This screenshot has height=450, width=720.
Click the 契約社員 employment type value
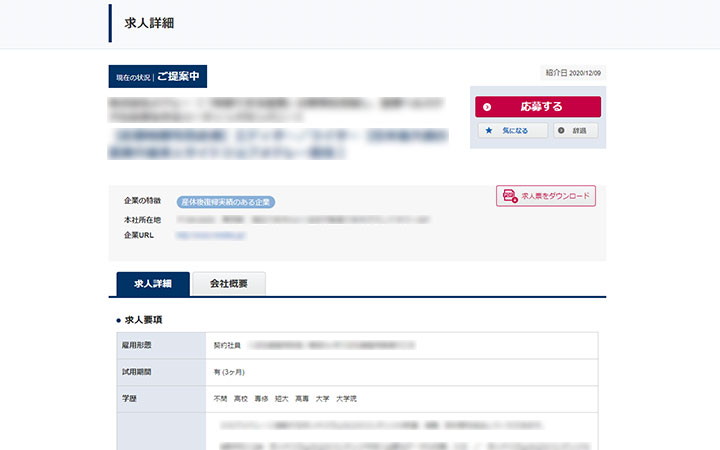click(227, 345)
